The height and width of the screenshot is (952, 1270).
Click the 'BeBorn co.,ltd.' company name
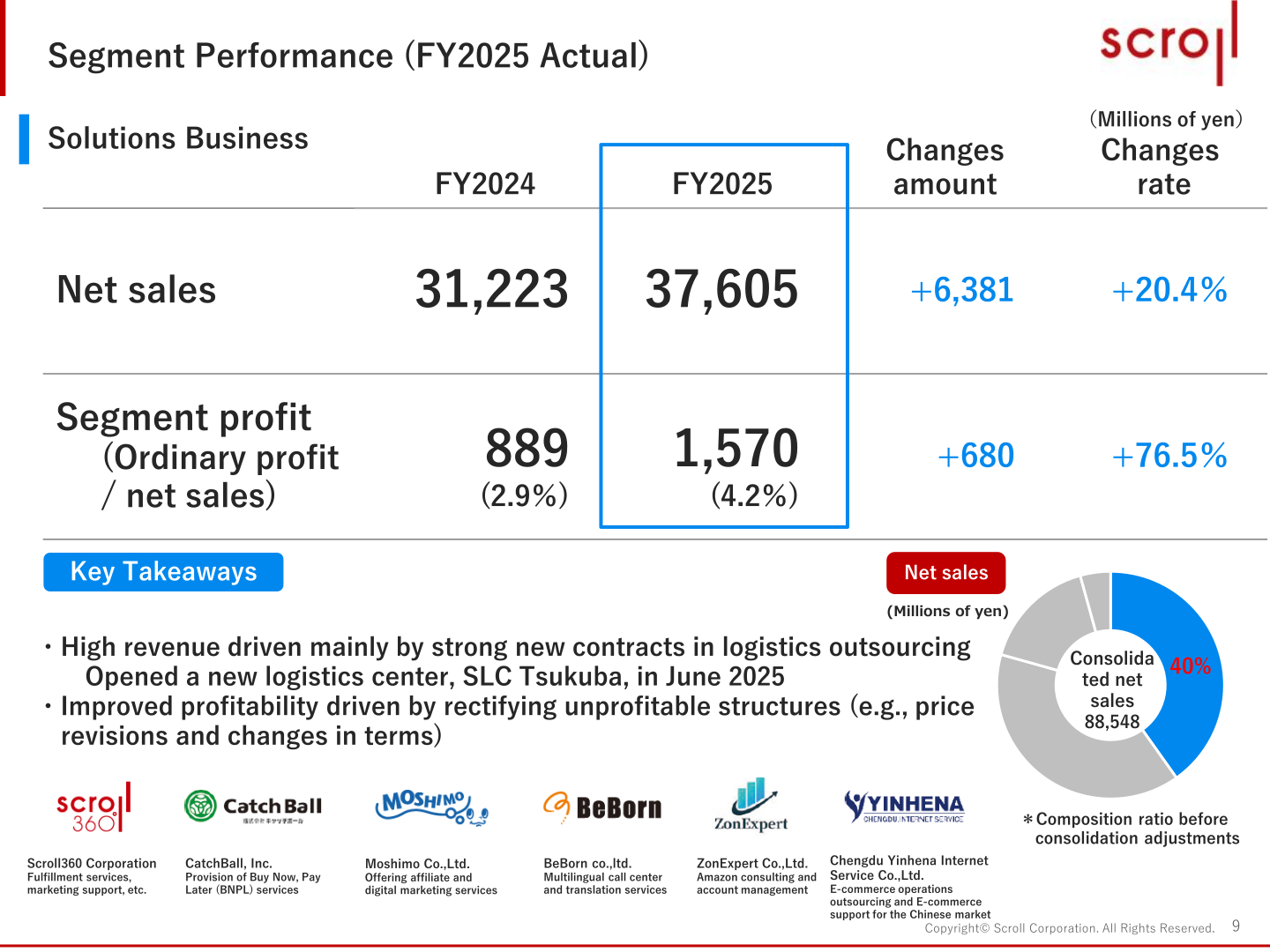(x=587, y=864)
